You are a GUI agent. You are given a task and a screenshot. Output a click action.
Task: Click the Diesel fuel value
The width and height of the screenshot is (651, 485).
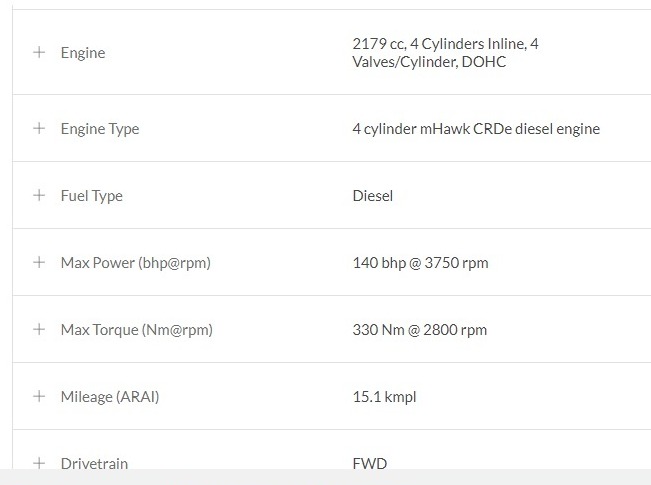pyautogui.click(x=373, y=196)
